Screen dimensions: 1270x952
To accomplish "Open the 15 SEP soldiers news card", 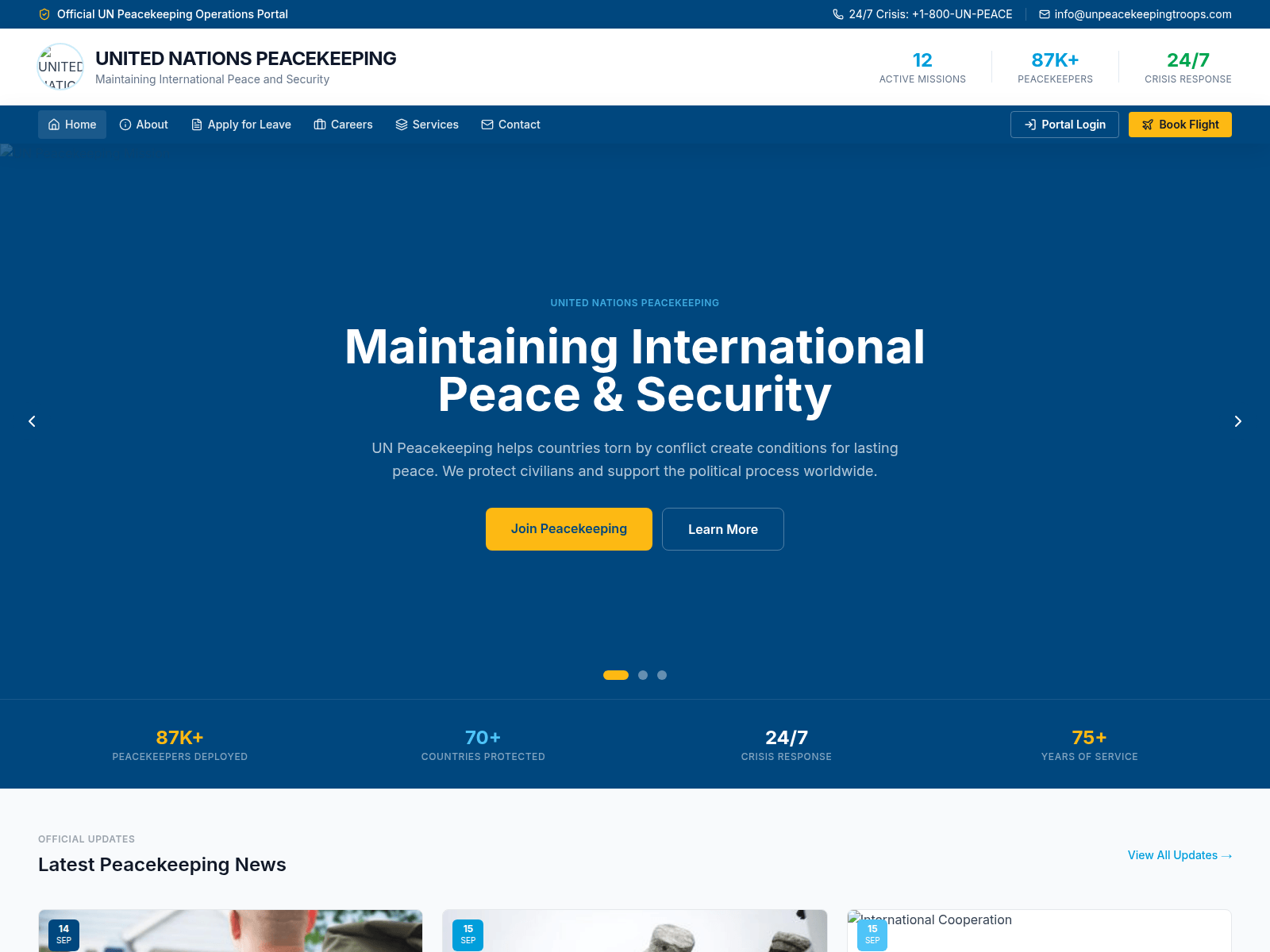I will click(635, 931).
